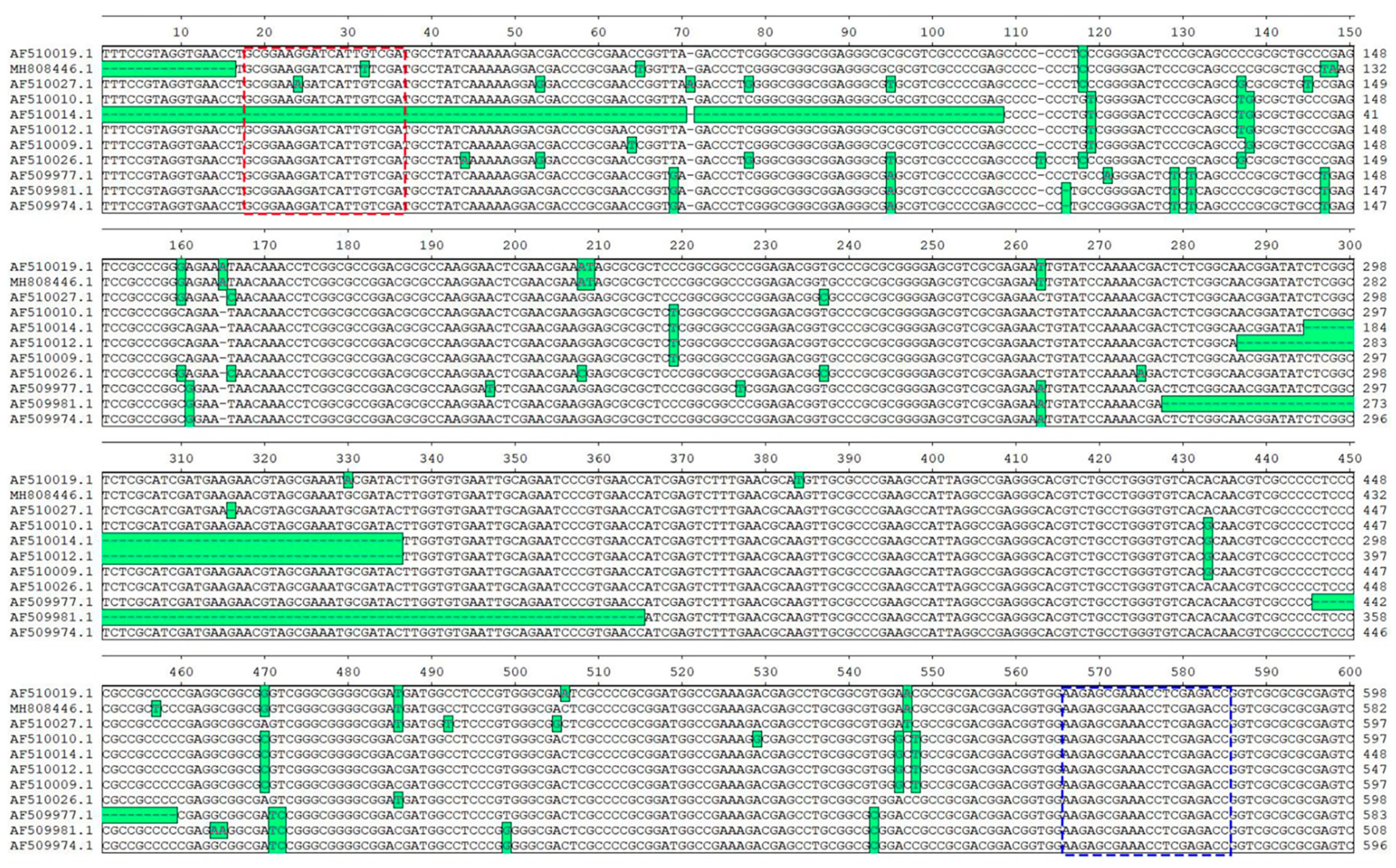Click the end count 184 beside AF510014.1
The image size is (1396, 868).
1375,328
